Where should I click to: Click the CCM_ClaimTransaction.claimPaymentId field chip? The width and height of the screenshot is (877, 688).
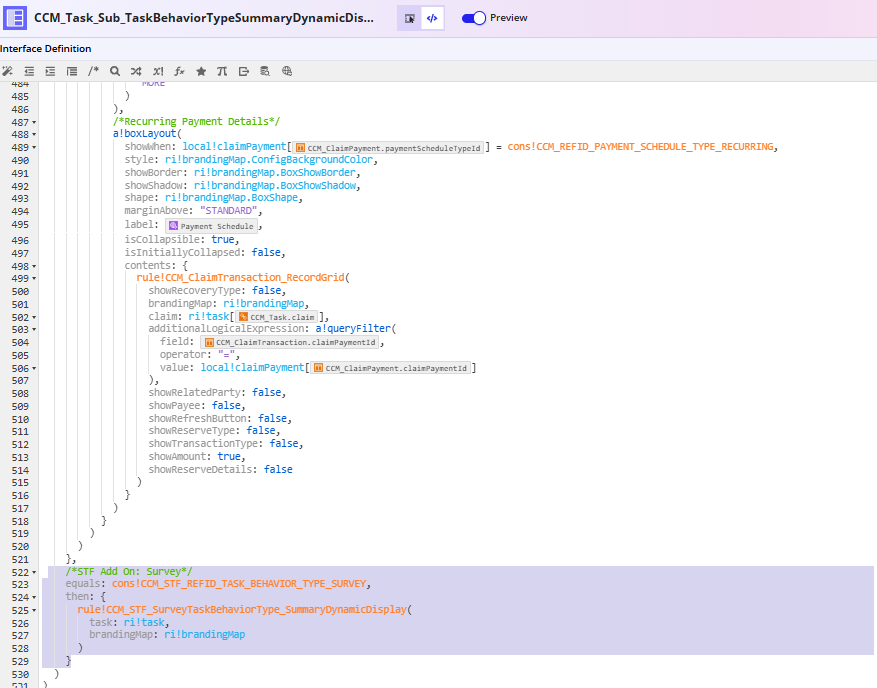[290, 342]
